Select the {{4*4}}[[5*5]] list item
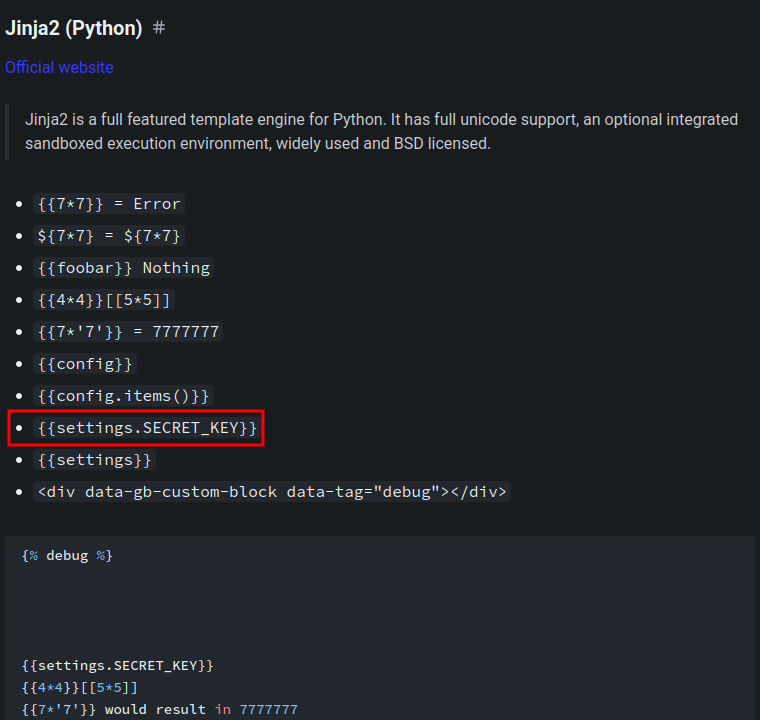This screenshot has width=760, height=720. (x=104, y=300)
